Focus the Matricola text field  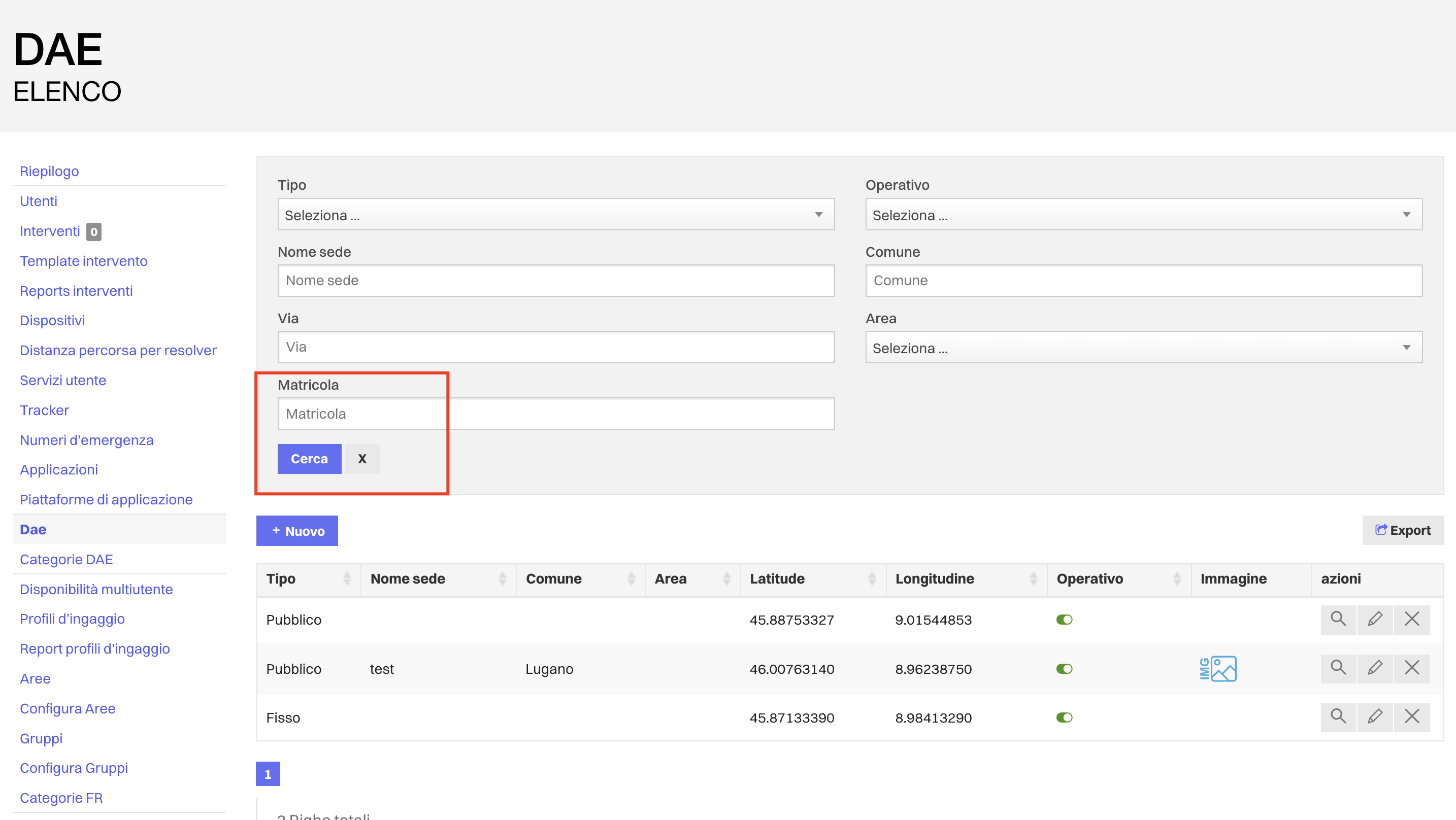(555, 414)
